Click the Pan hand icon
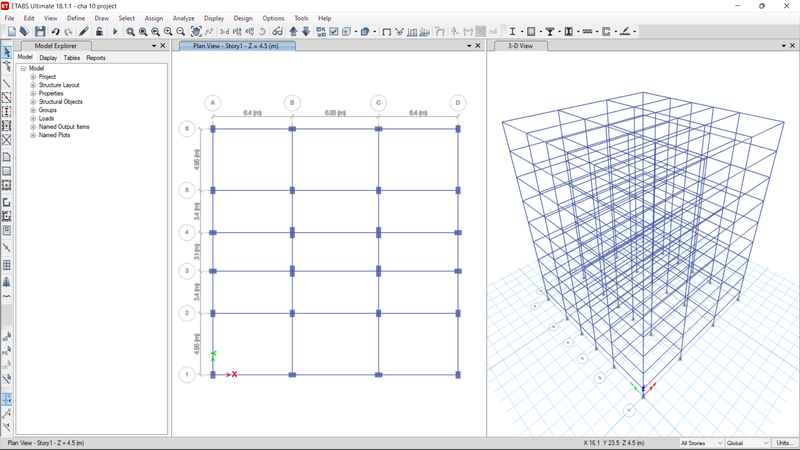The width and height of the screenshot is (800, 450). tap(196, 32)
